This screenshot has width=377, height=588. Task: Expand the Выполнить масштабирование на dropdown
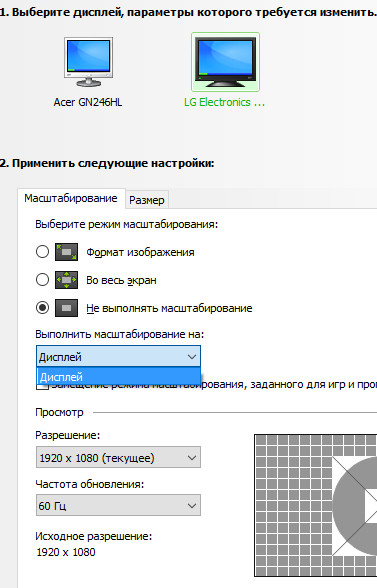tap(119, 357)
